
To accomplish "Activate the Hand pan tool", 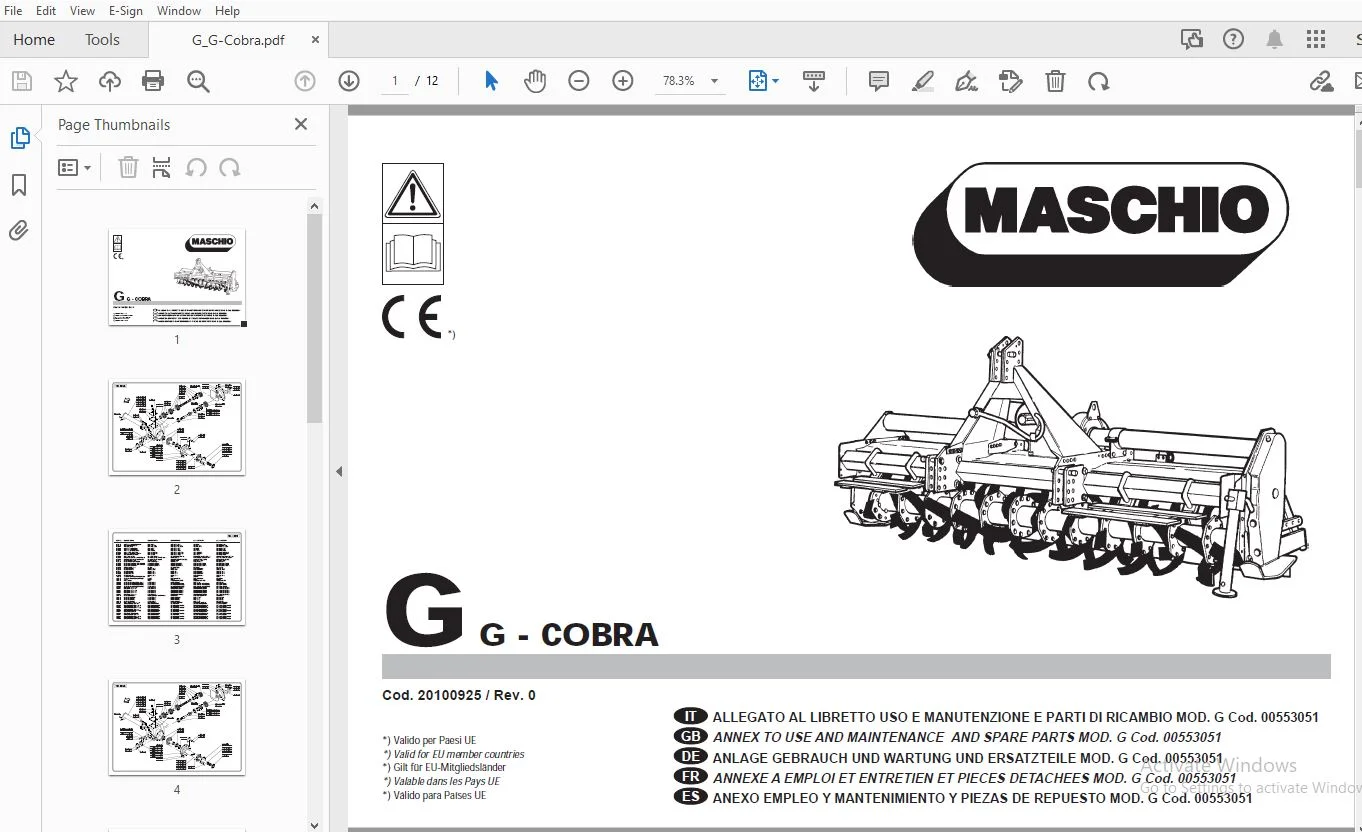I will pos(535,81).
